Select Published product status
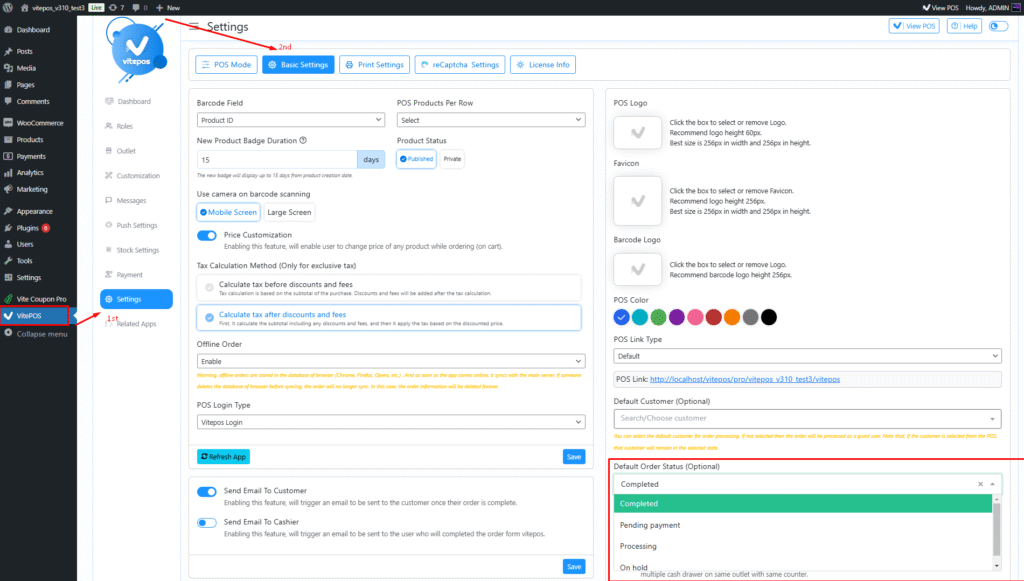This screenshot has width=1024, height=581. (x=416, y=159)
